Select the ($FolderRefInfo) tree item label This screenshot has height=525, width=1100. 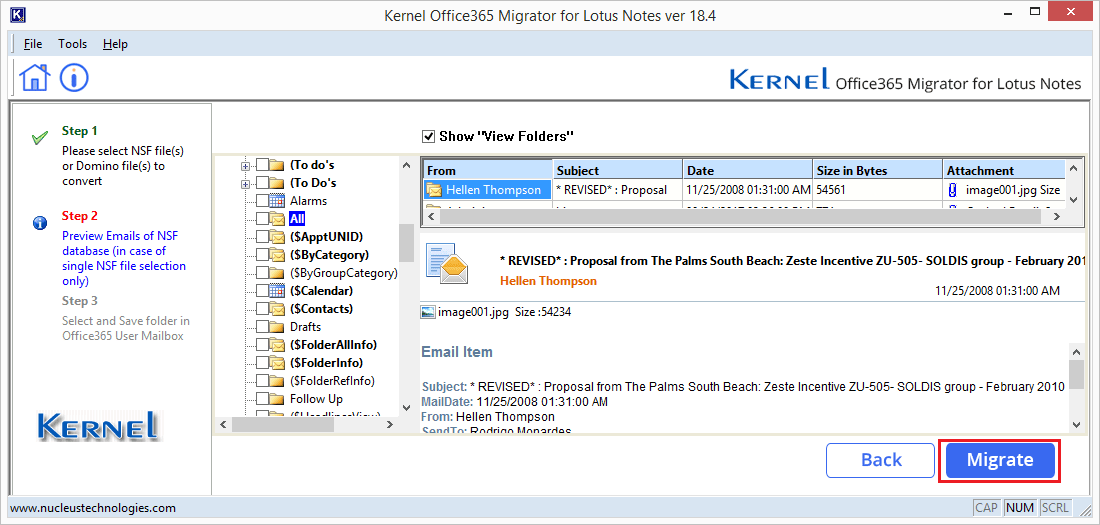333,381
